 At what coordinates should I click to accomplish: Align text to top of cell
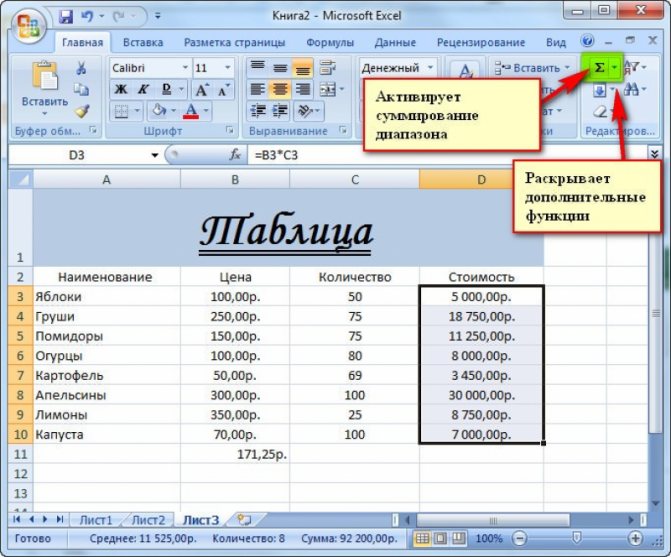[258, 68]
